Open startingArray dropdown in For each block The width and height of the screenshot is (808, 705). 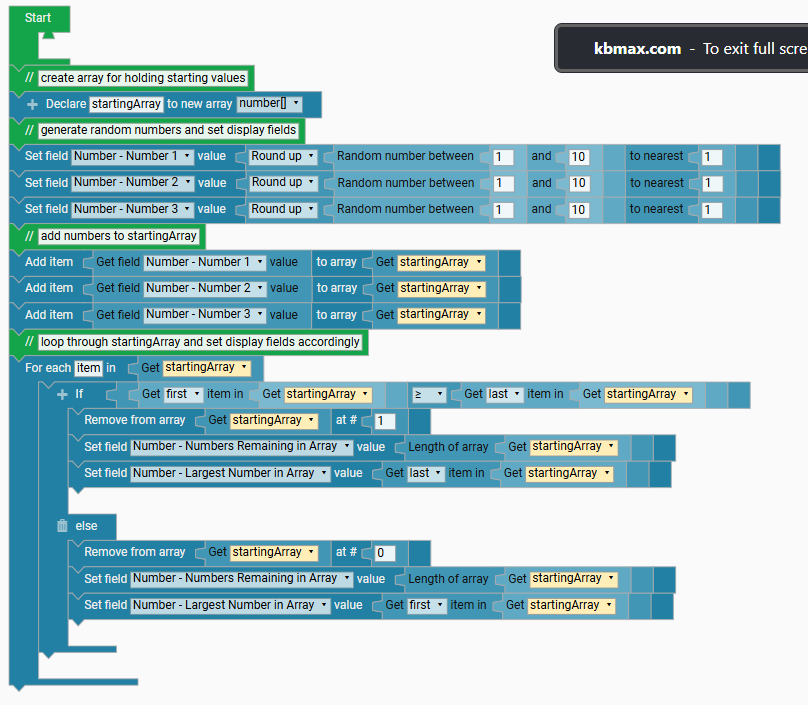click(x=207, y=367)
